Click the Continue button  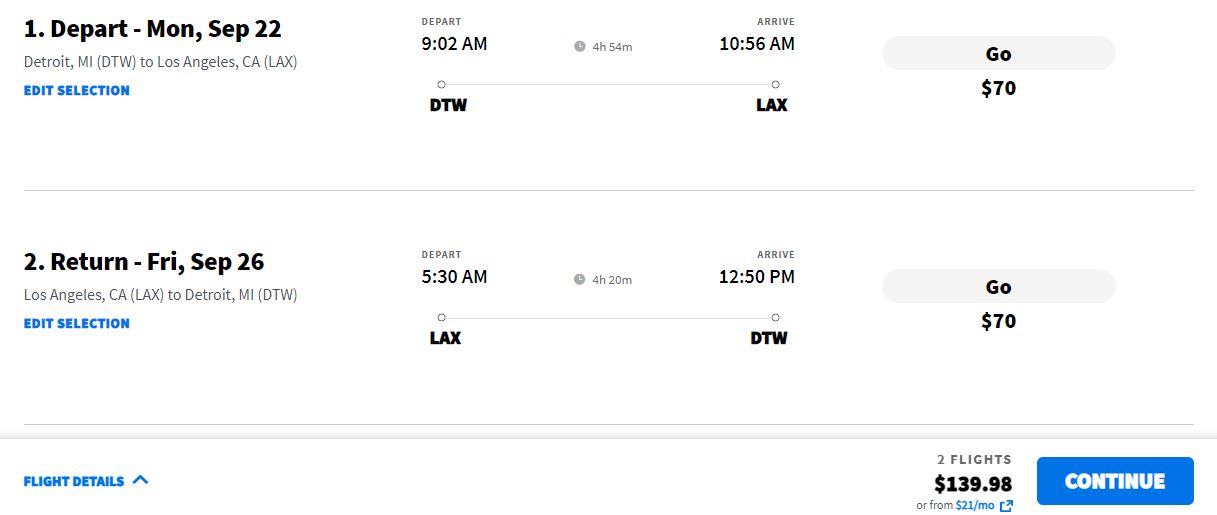(x=1115, y=481)
